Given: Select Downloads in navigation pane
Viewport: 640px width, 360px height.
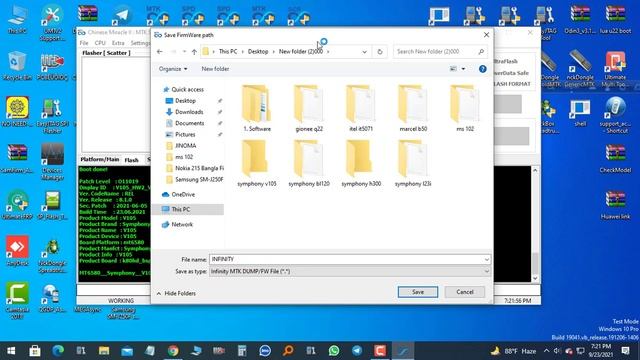Looking at the screenshot, I should pos(189,112).
